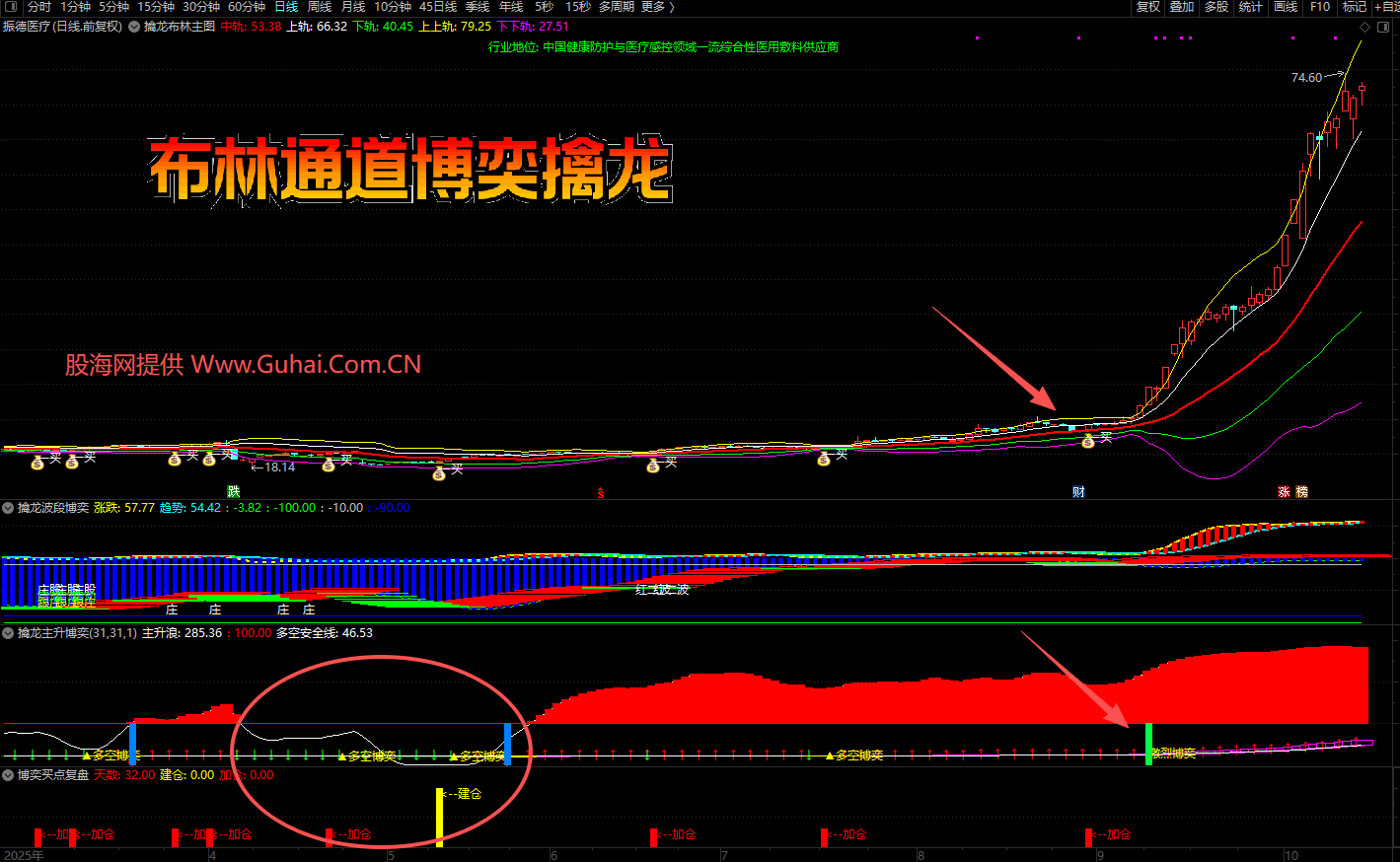This screenshot has height=862, width=1400.
Task: Click the 74.60 high price label
Action: point(1306,78)
